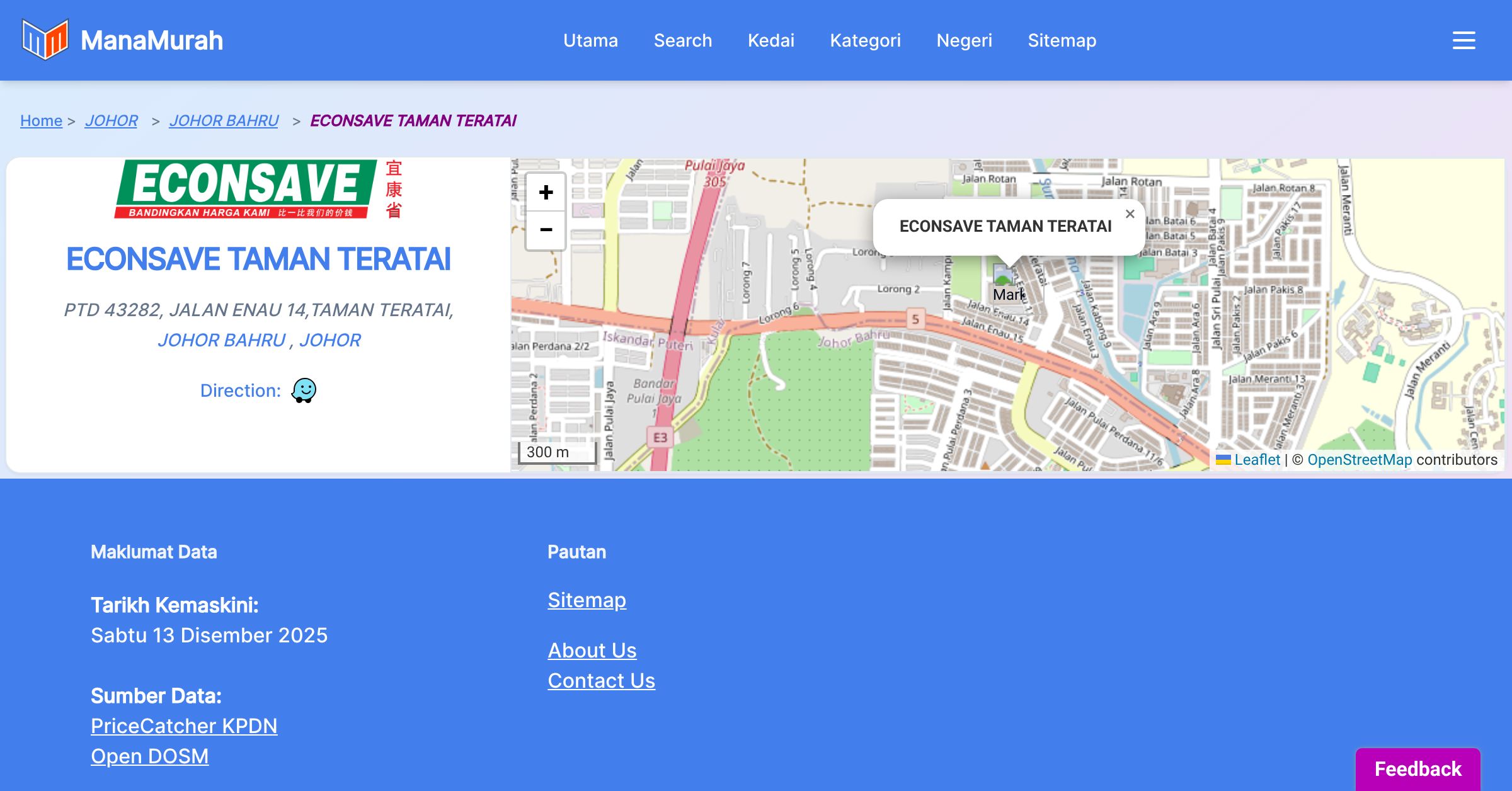Click the Home breadcrumb link
The width and height of the screenshot is (1512, 791).
41,120
